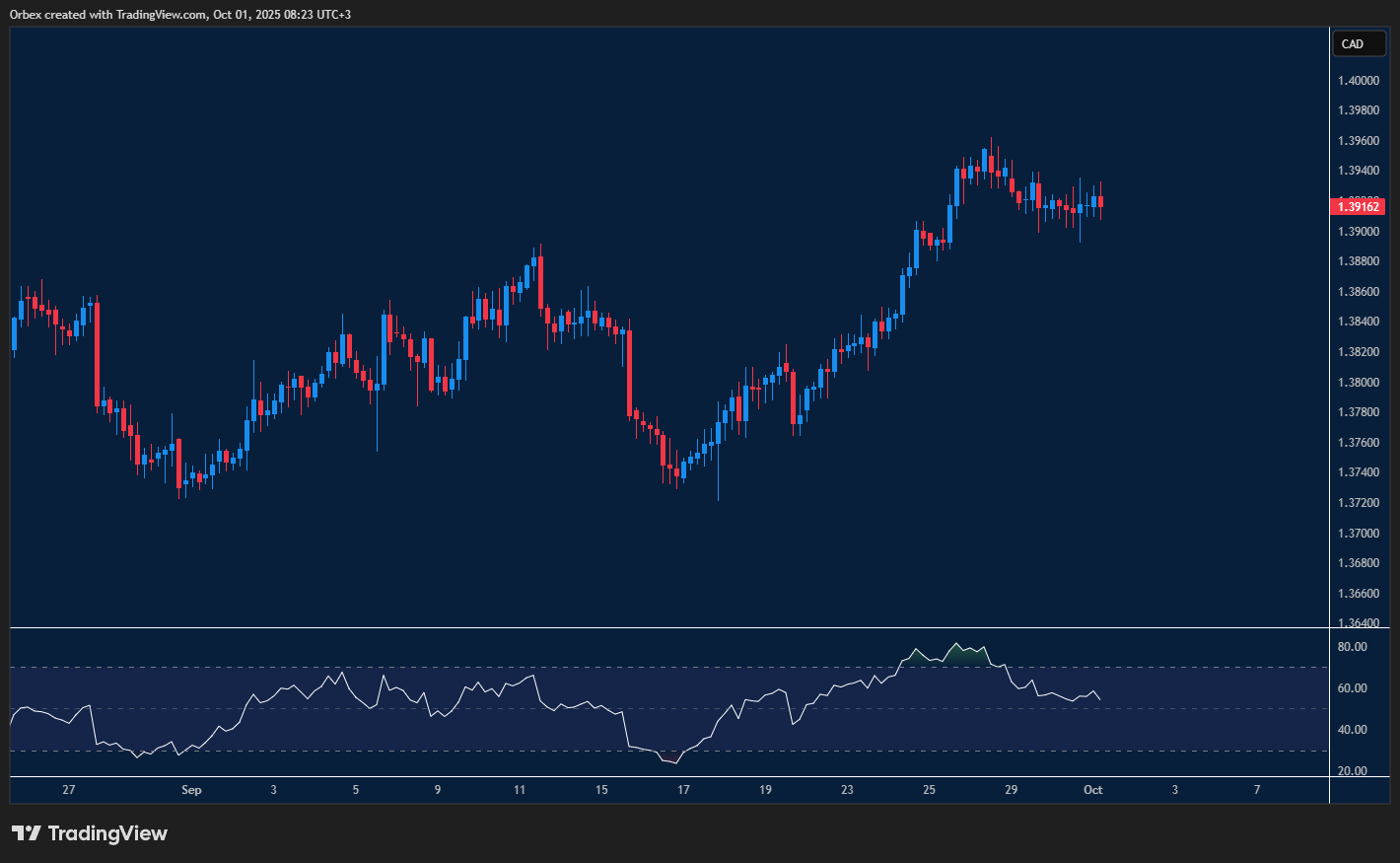Click the red 1.39162 current price label
The height and width of the screenshot is (863, 1400).
(1358, 206)
